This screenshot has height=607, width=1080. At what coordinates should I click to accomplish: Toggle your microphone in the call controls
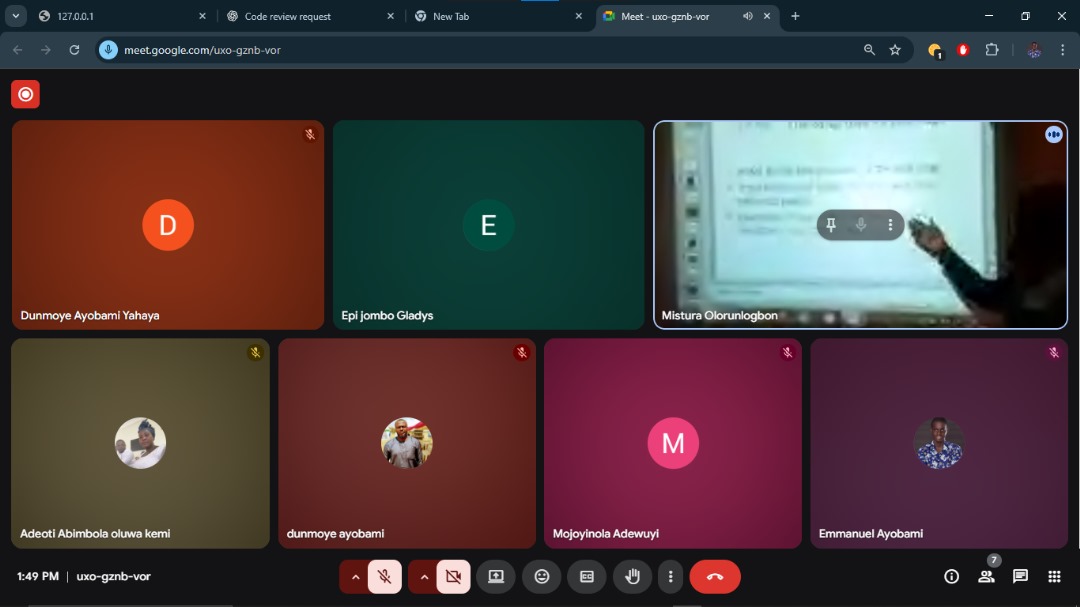click(x=384, y=577)
